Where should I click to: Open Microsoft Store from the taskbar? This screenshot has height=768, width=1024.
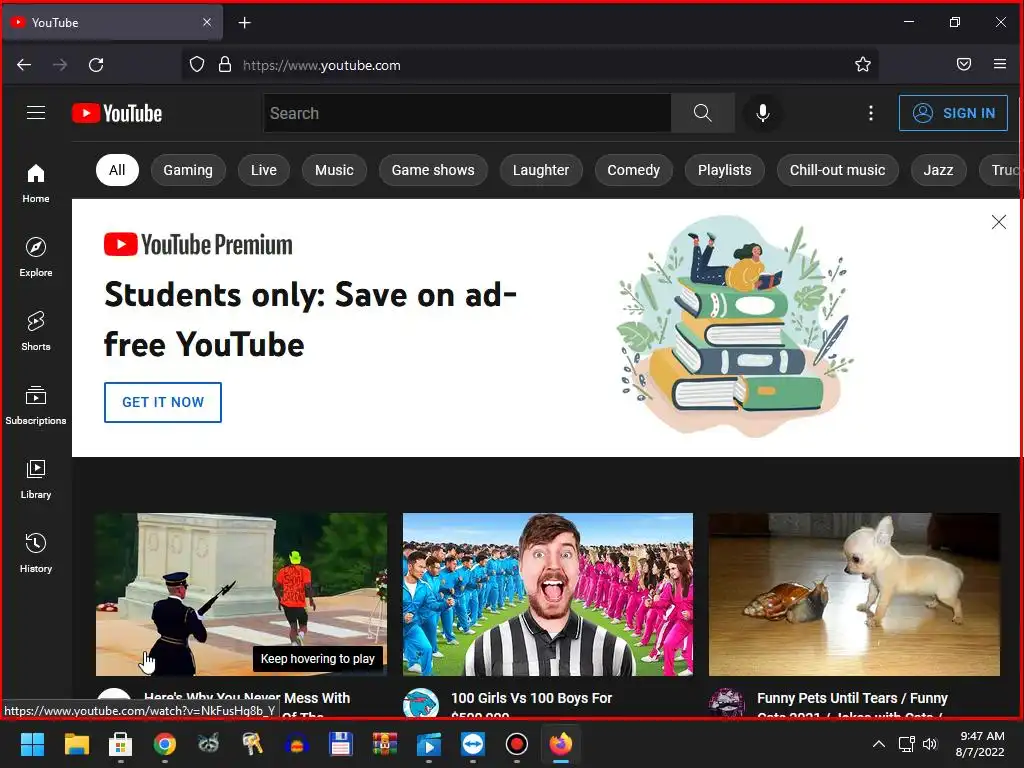(x=120, y=744)
